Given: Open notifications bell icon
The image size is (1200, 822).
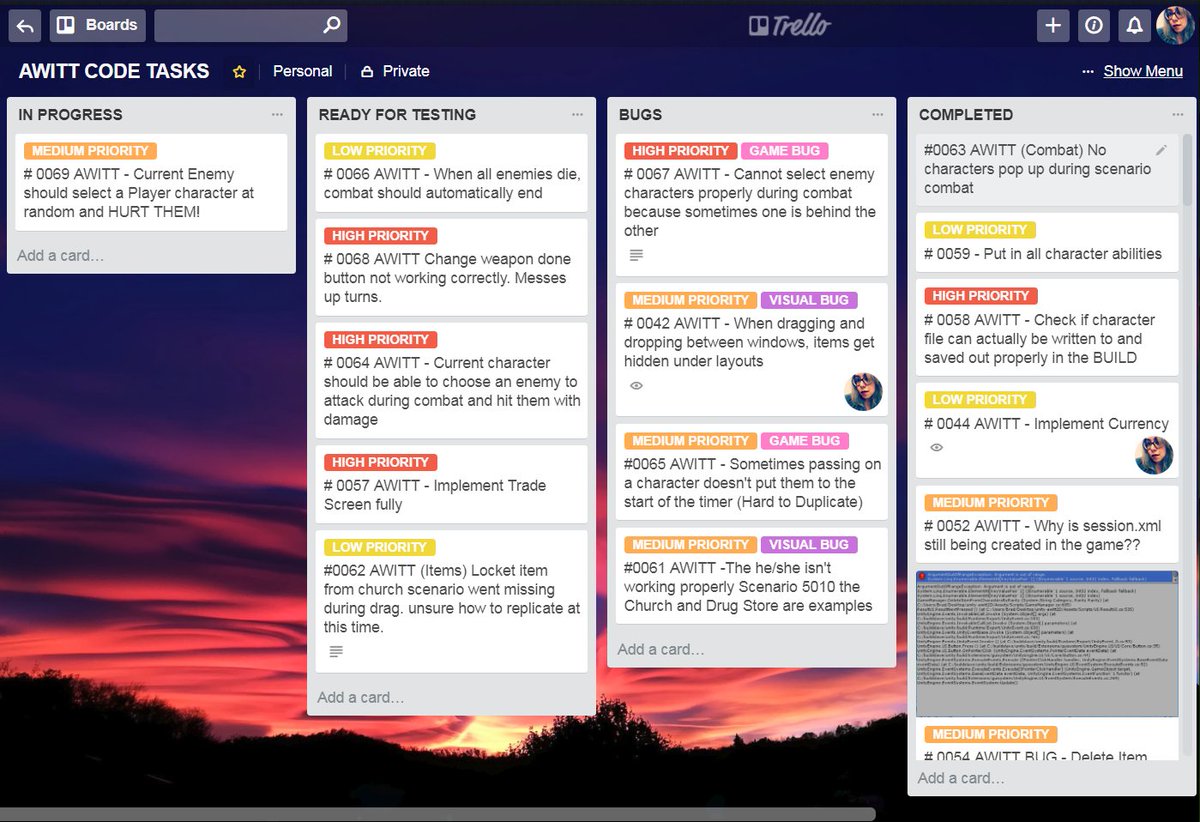Looking at the screenshot, I should pos(1134,26).
